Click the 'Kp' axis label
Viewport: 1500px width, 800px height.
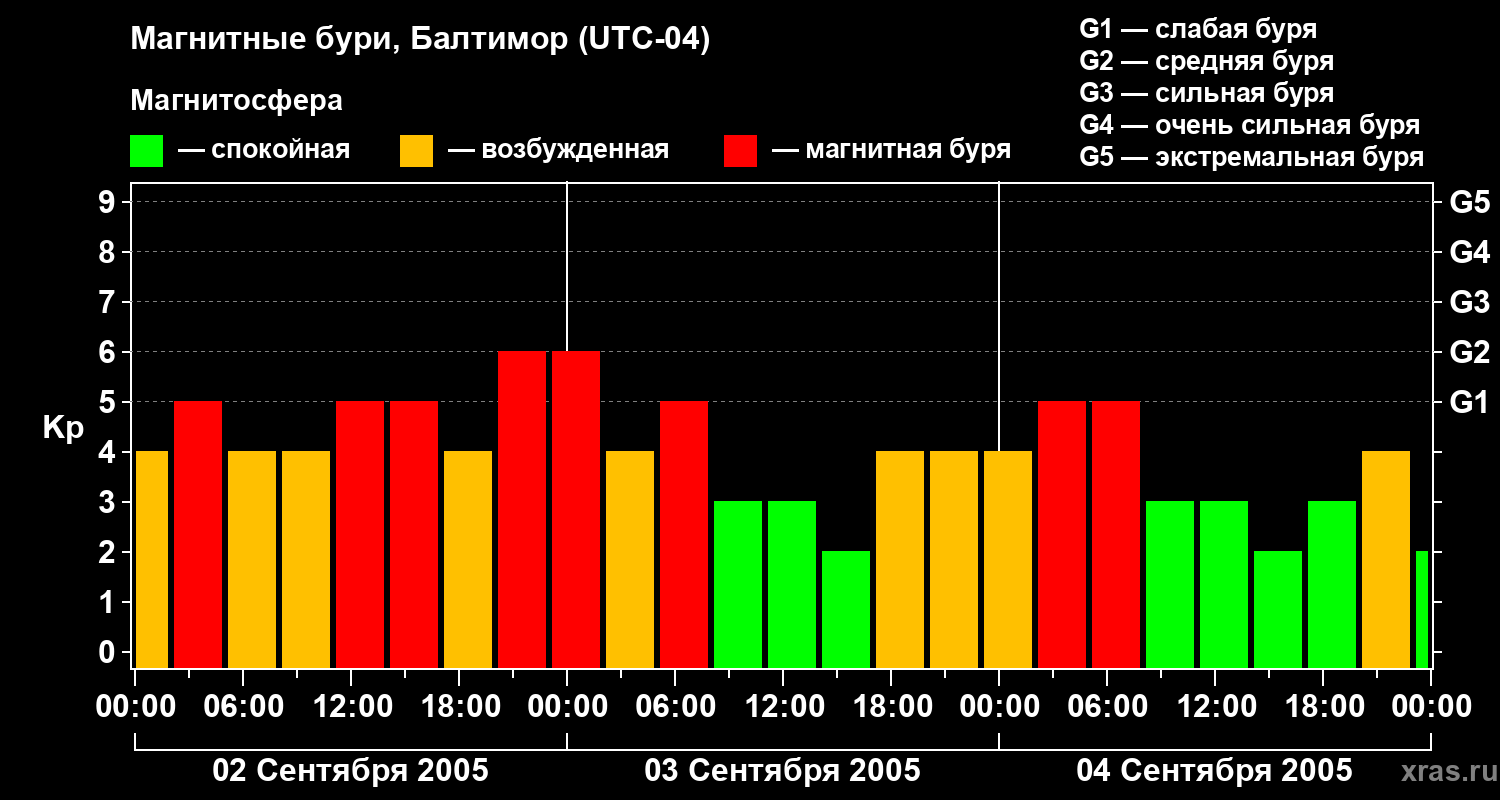click(63, 428)
